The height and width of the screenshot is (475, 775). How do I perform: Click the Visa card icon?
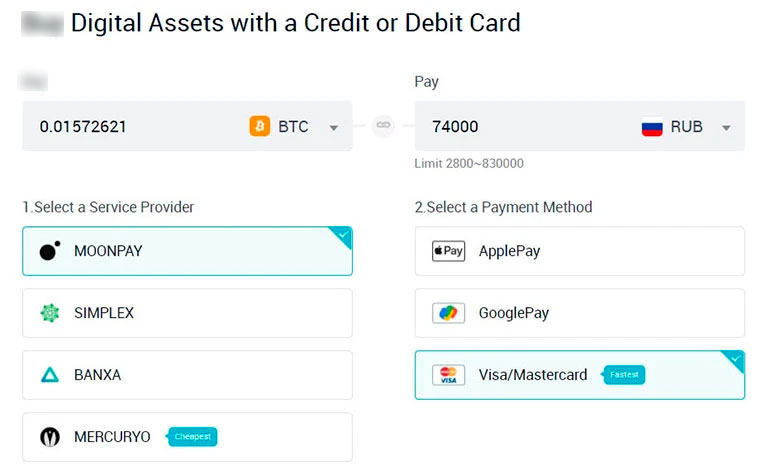448,375
